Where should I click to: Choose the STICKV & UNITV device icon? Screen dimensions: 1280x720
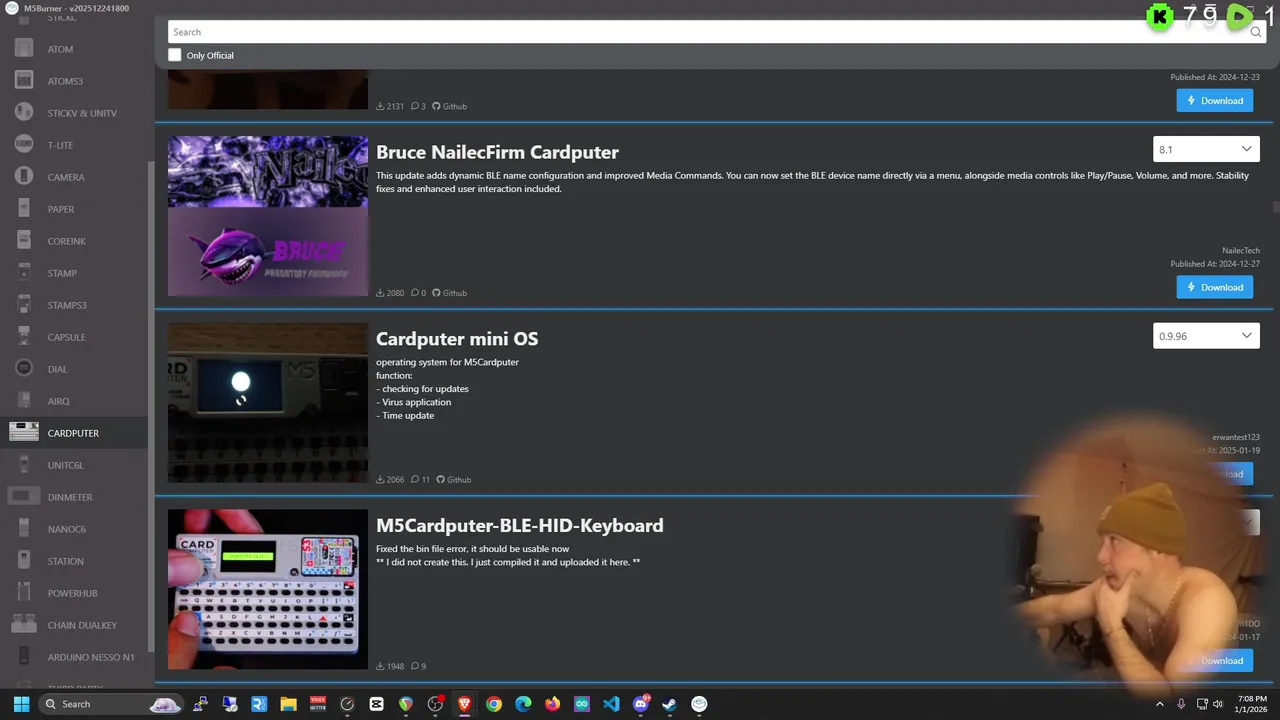[24, 113]
